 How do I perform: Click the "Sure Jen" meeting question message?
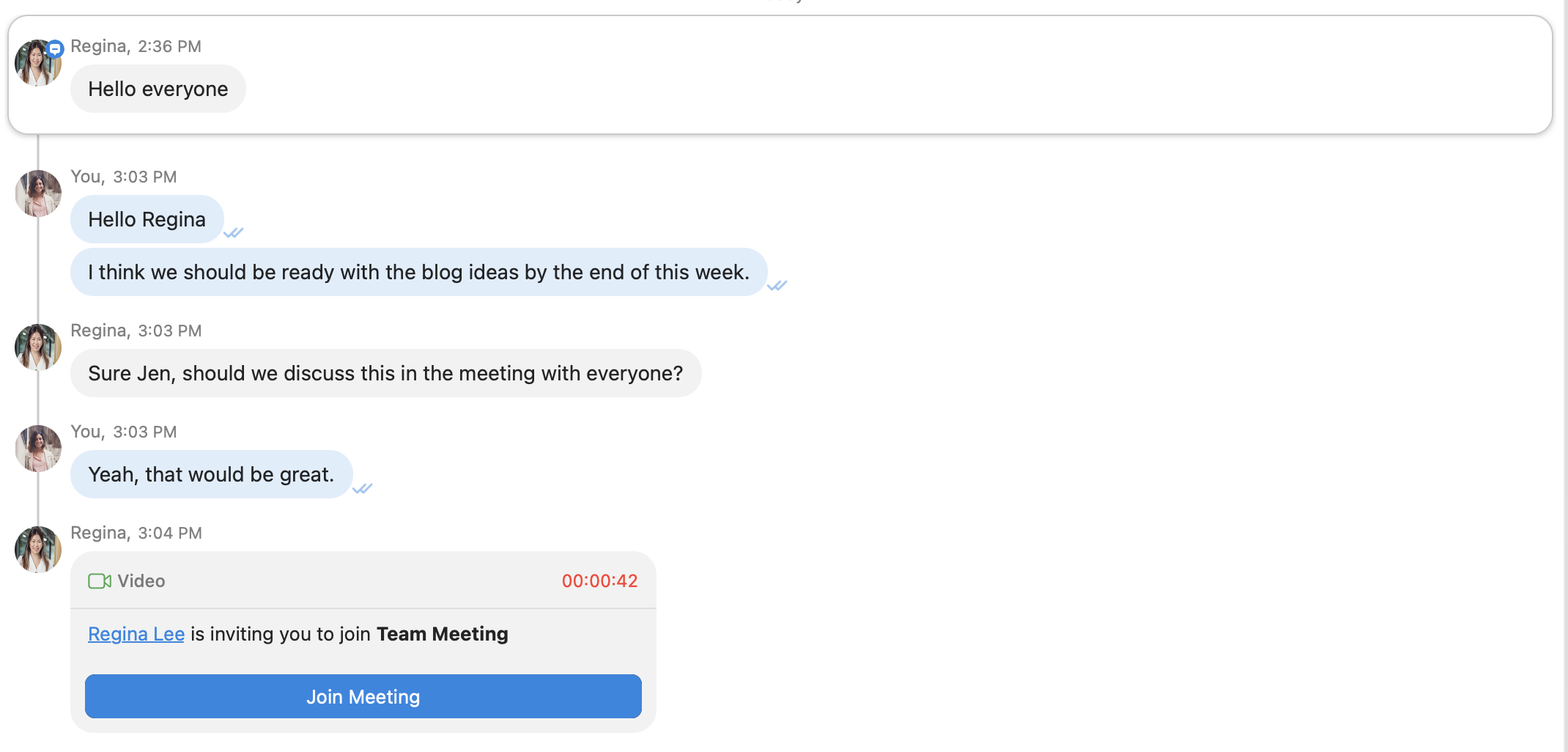coord(385,374)
